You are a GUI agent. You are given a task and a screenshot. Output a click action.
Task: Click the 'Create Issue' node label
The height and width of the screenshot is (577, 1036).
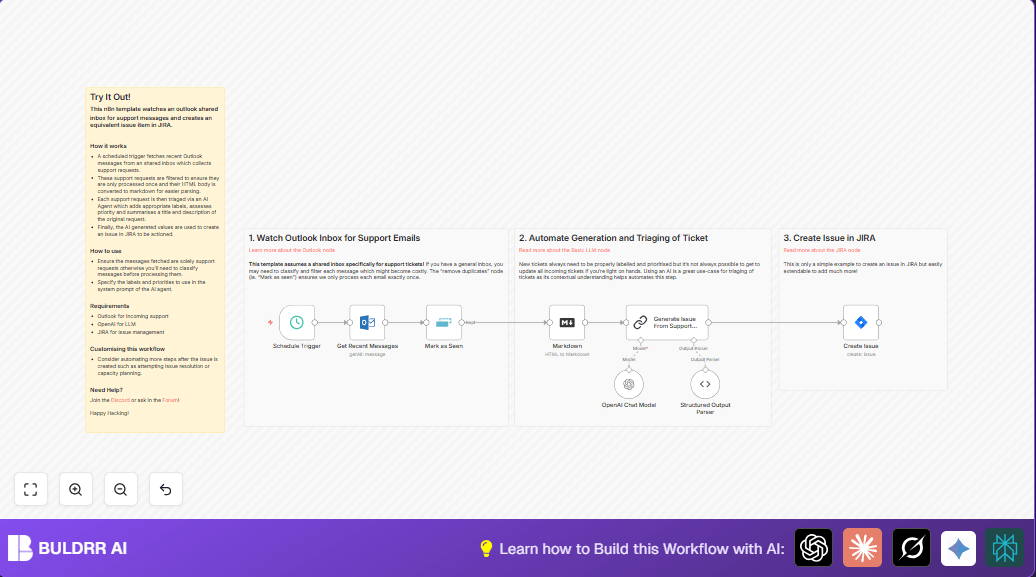pos(861,346)
